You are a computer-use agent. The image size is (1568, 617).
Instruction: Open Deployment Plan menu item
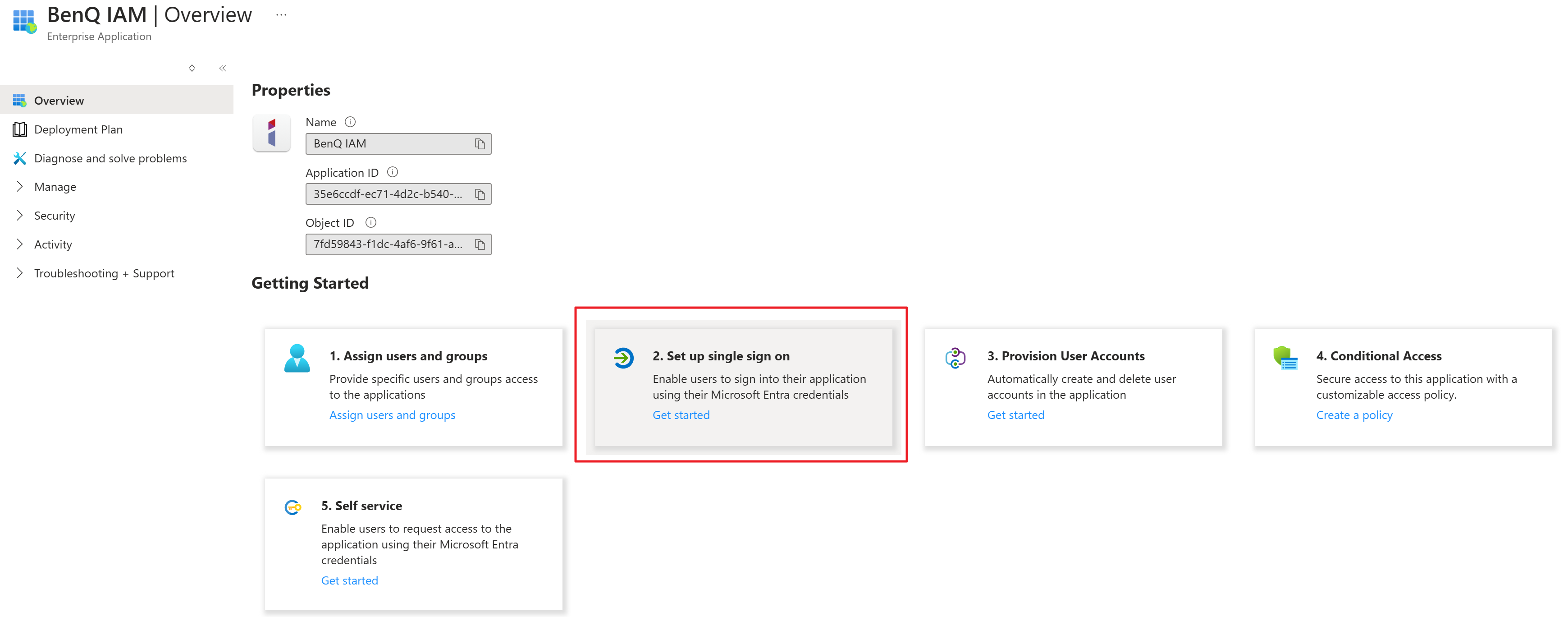78,129
